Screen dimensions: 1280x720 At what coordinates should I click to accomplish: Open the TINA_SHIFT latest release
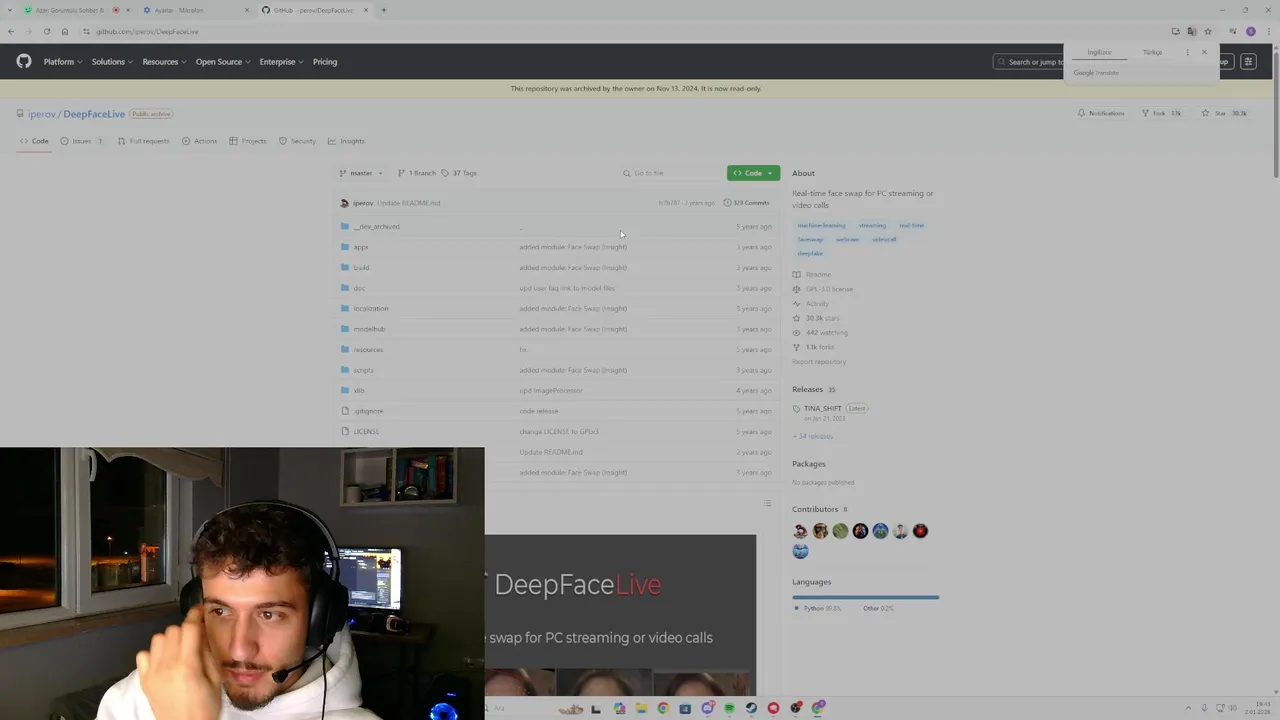click(822, 408)
